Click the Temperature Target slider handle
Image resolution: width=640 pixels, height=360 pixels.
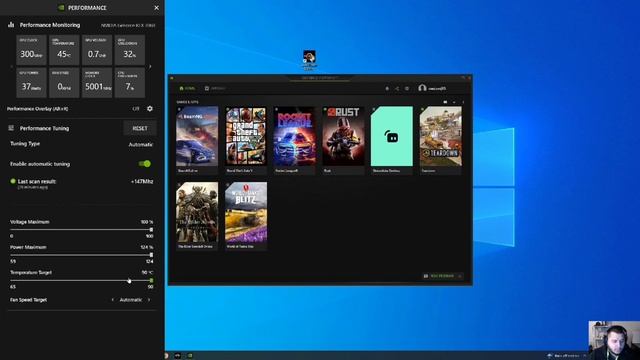(x=151, y=280)
